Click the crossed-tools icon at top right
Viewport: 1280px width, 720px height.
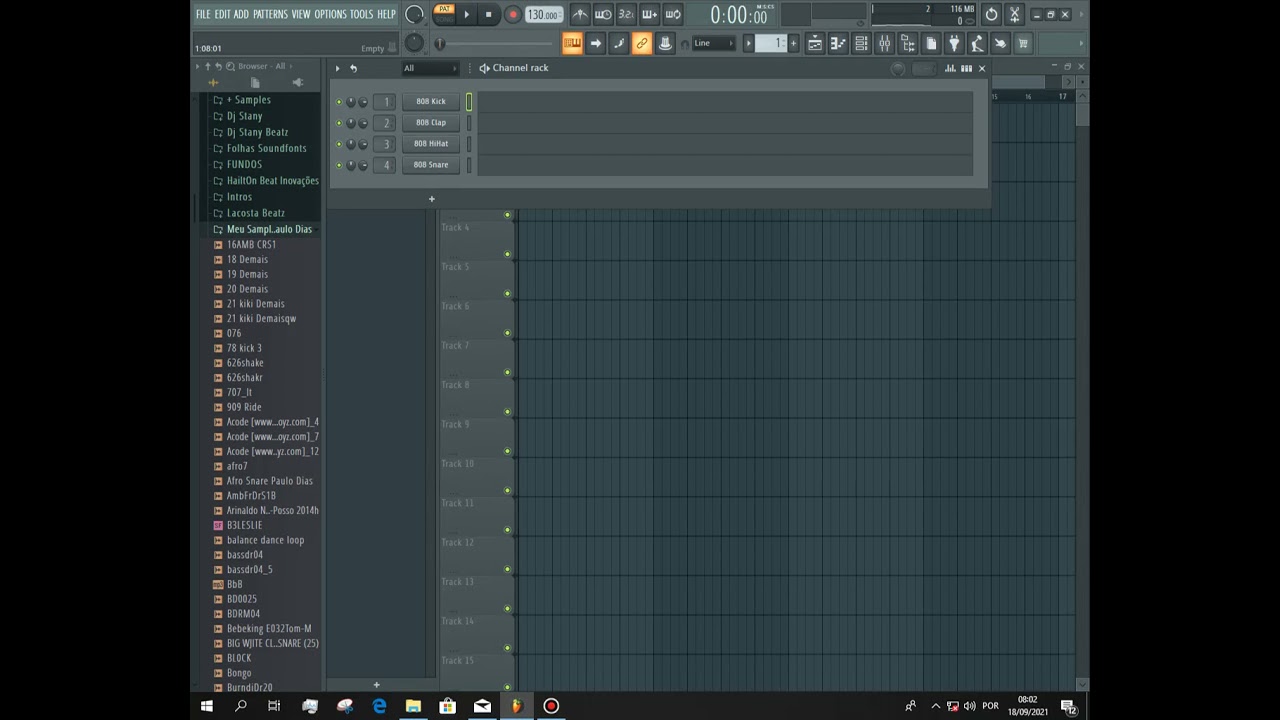point(1014,14)
